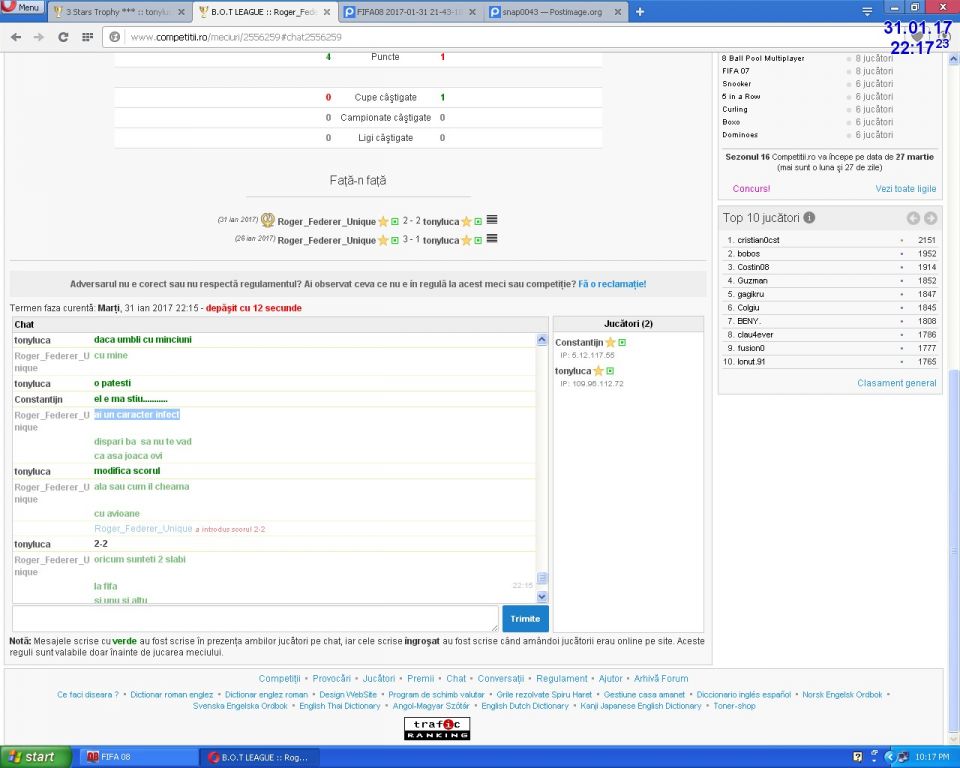Click the browser reload button

click(63, 36)
